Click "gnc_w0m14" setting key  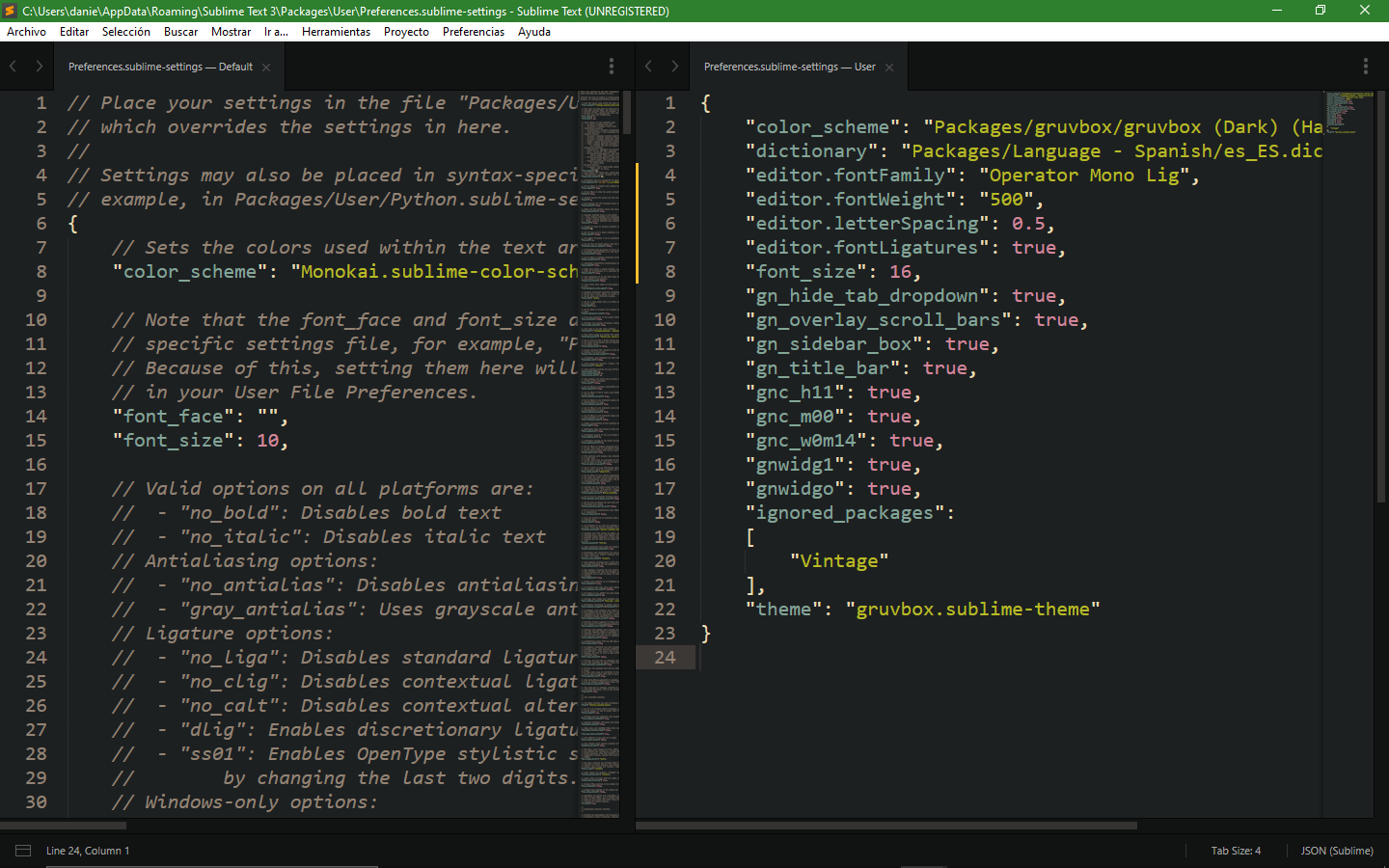click(x=805, y=441)
